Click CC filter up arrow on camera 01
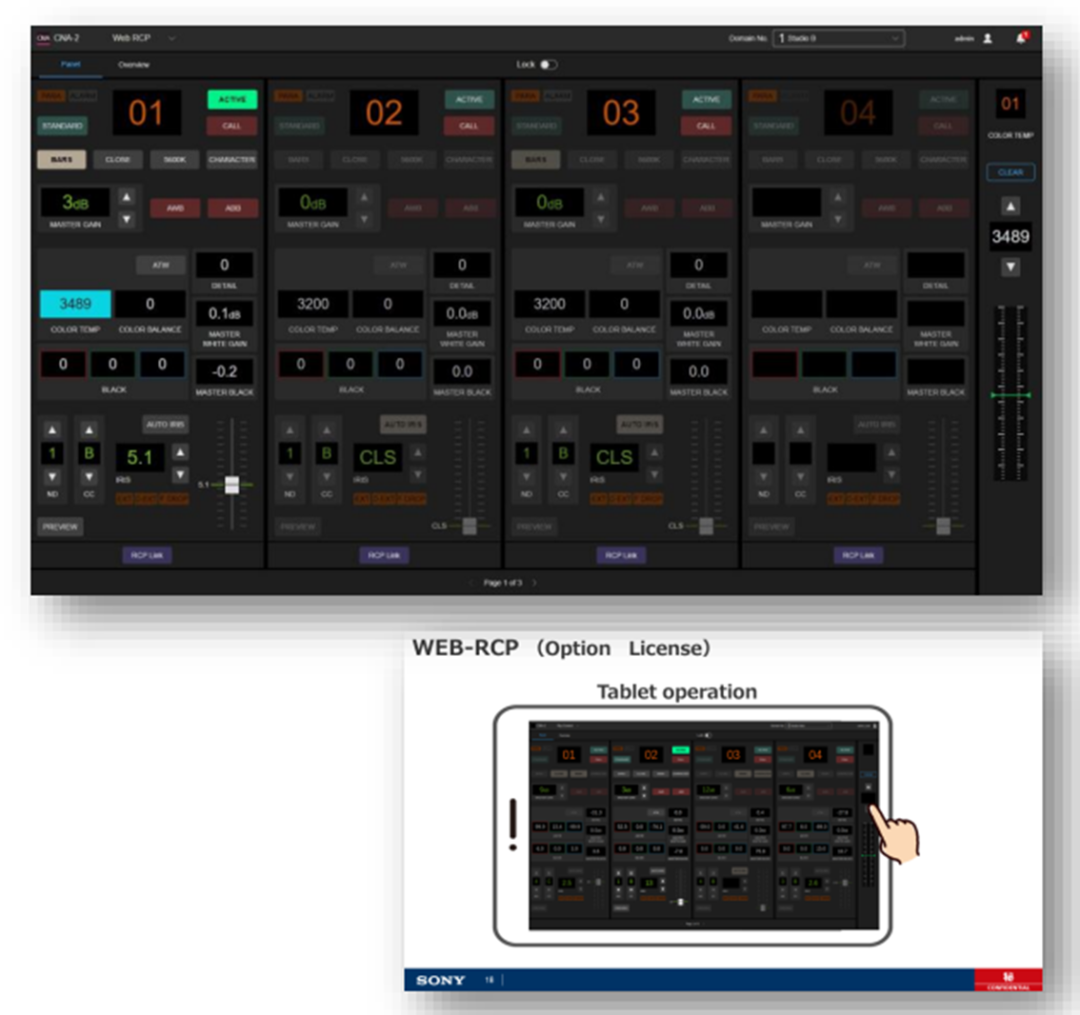The image size is (1080, 1015). [89, 430]
